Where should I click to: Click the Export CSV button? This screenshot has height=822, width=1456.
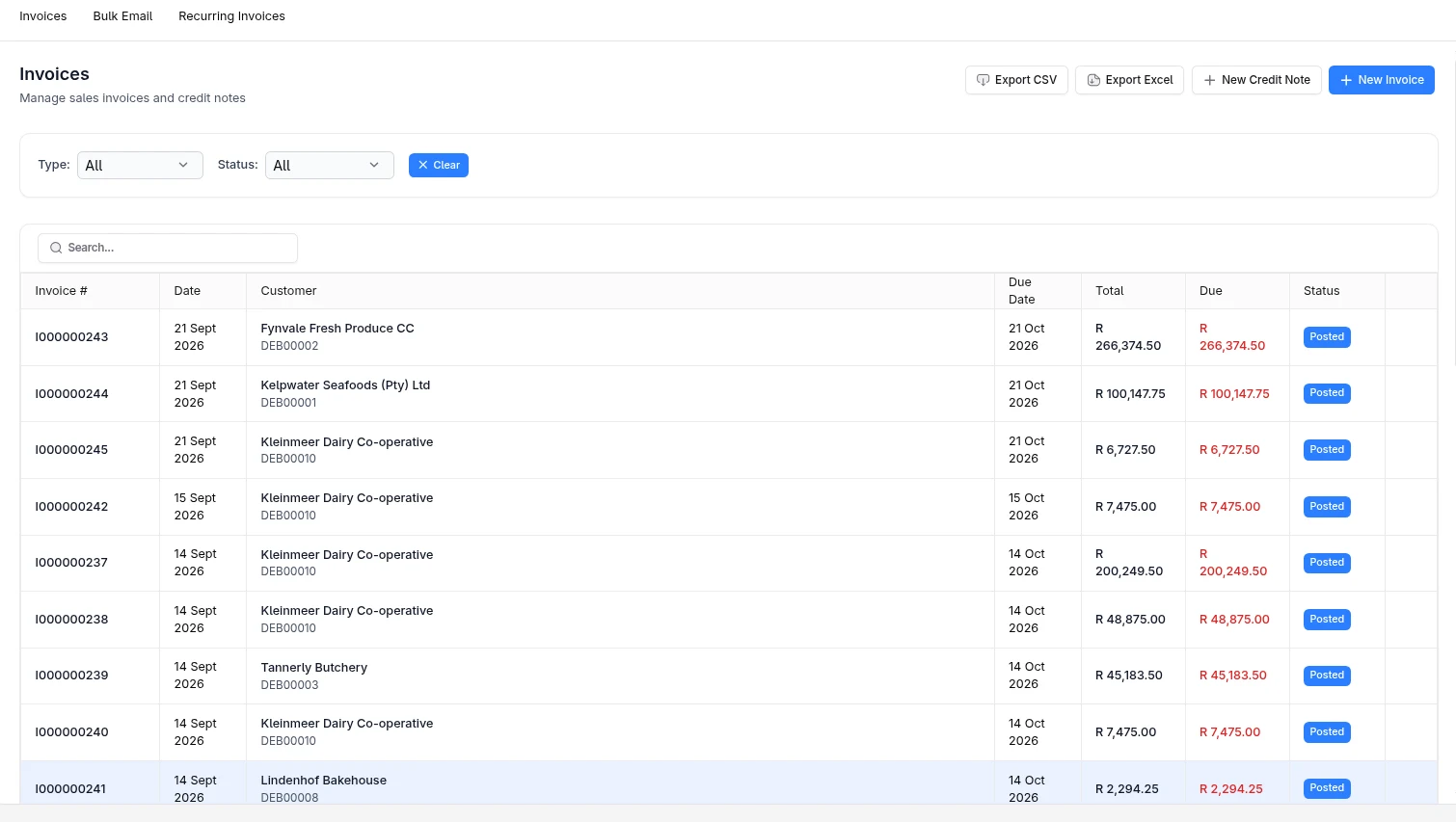point(1016,80)
